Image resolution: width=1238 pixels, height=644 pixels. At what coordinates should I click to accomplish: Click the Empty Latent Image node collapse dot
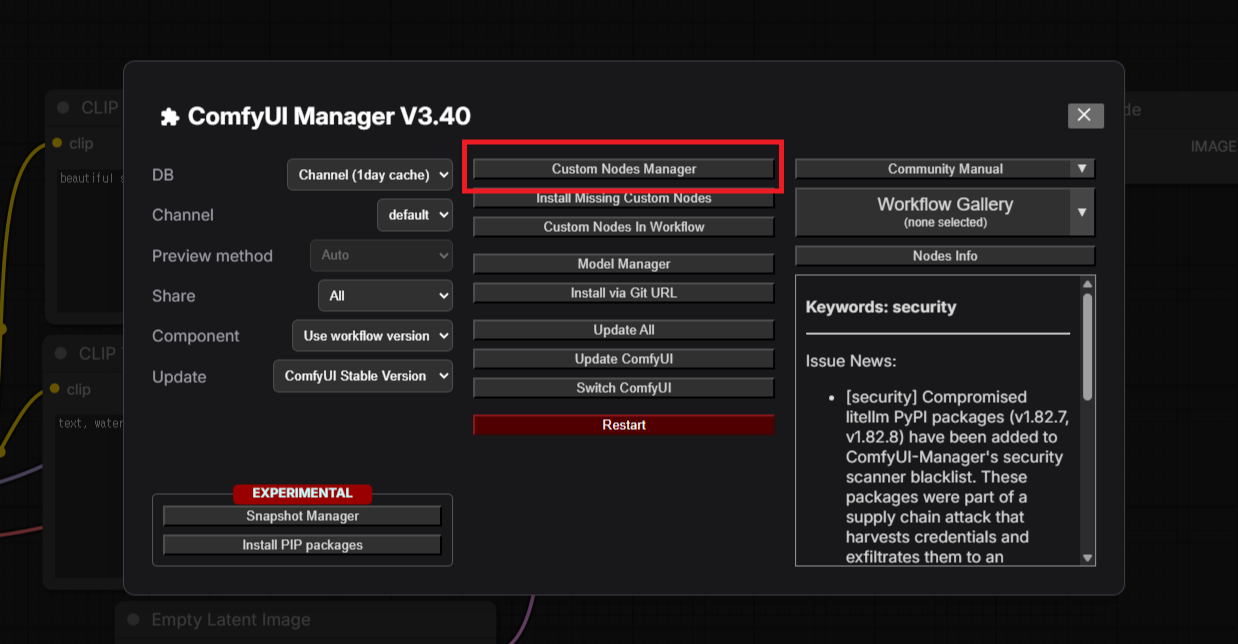pos(133,620)
